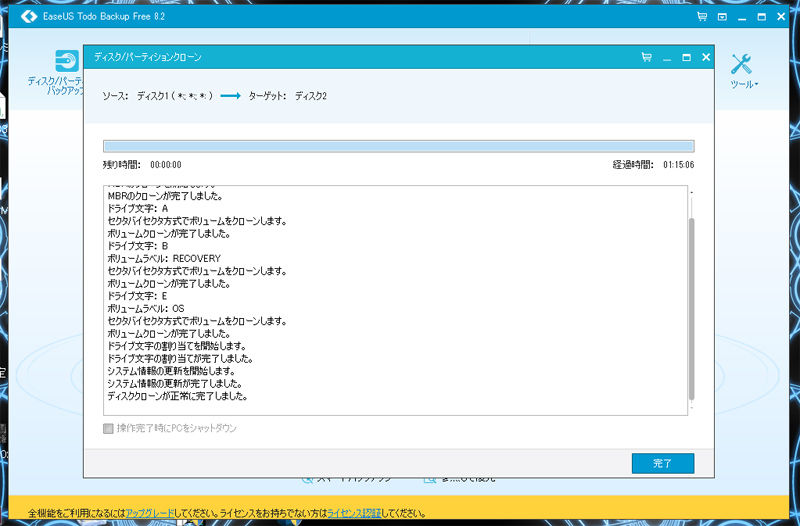Viewport: 800px width, 526px height.
Task: Close the disk clone dialog
Action: [x=706, y=57]
